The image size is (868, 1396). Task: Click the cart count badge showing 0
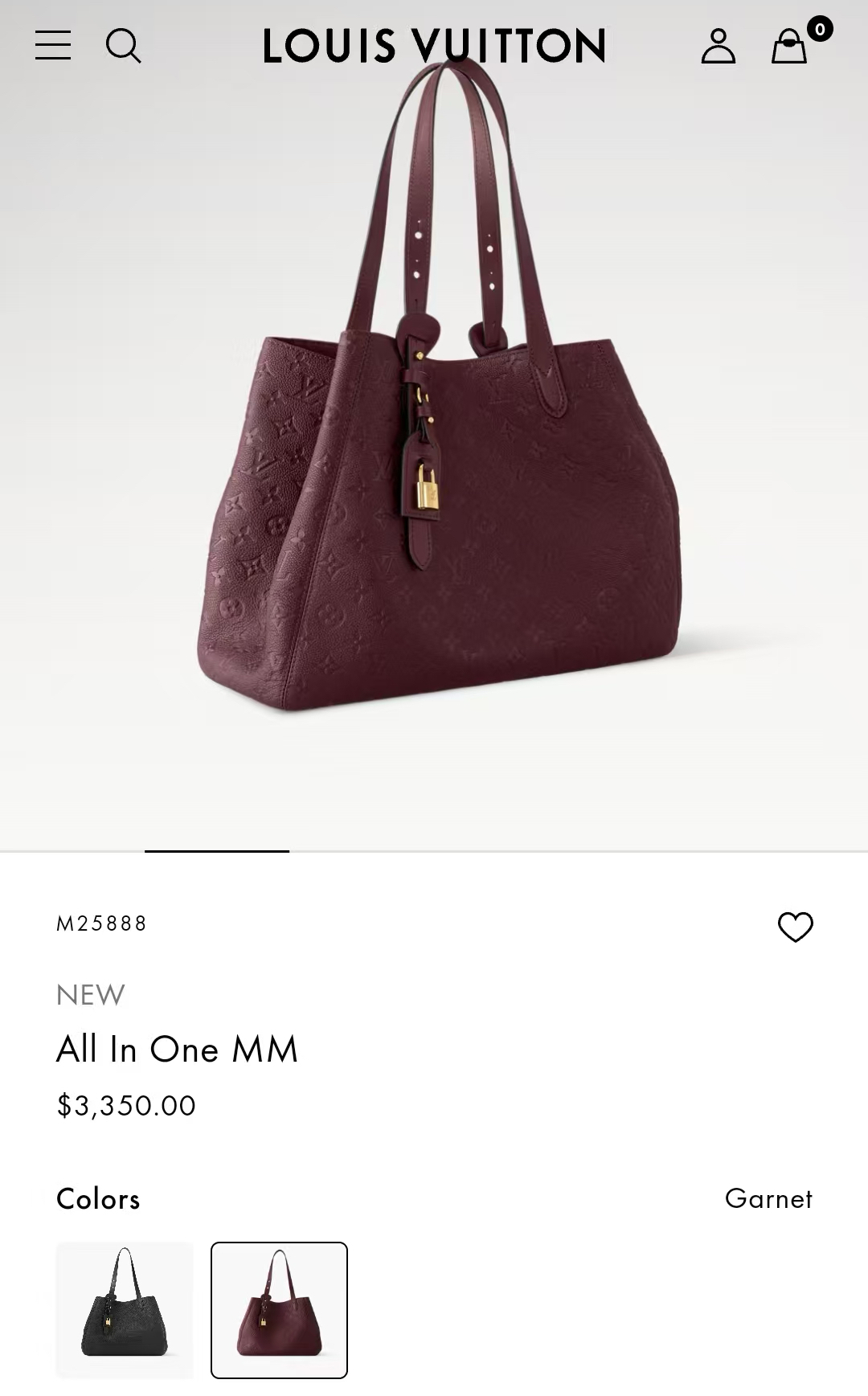pyautogui.click(x=819, y=30)
